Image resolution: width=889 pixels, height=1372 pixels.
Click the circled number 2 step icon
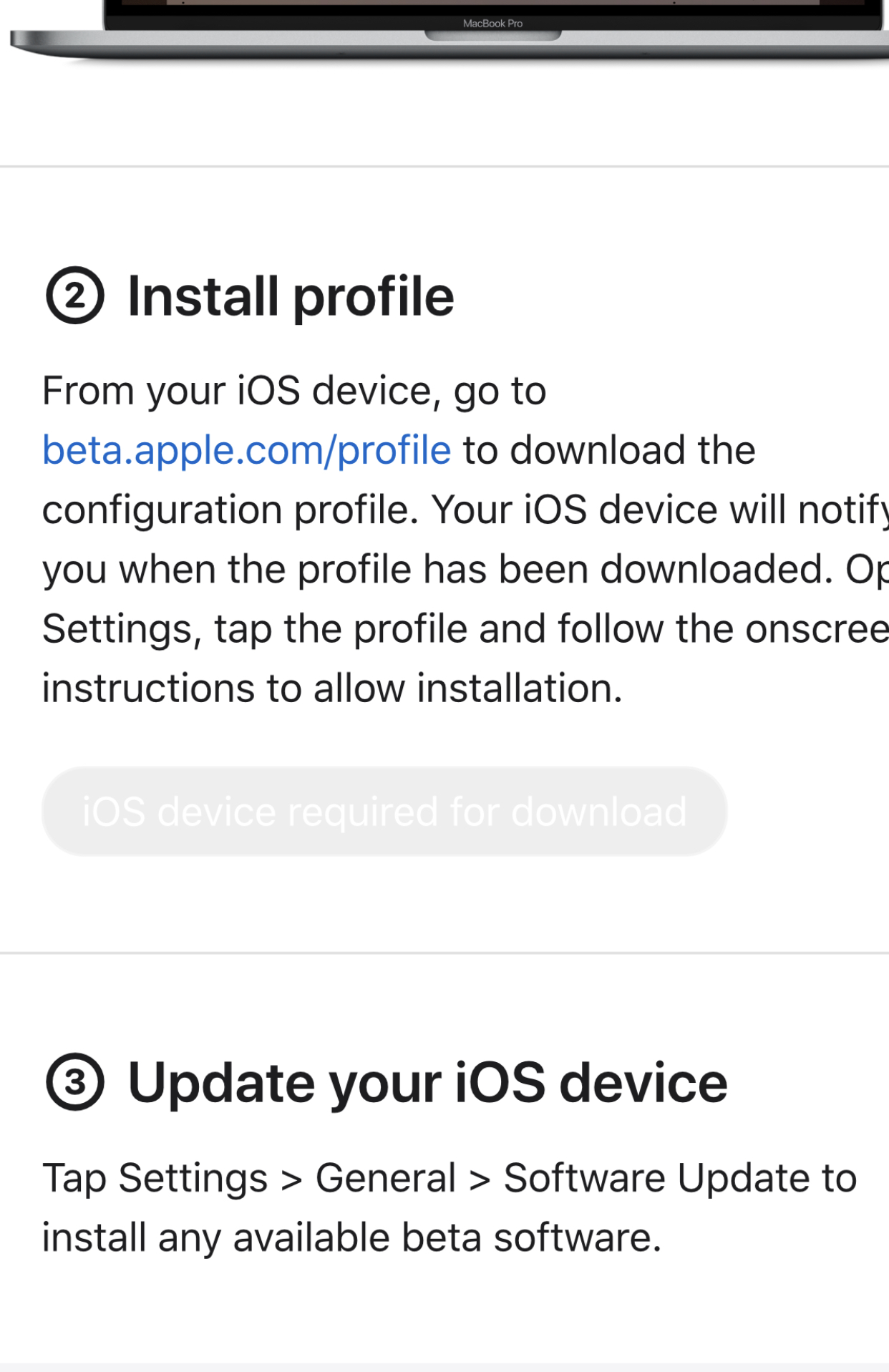(x=75, y=296)
